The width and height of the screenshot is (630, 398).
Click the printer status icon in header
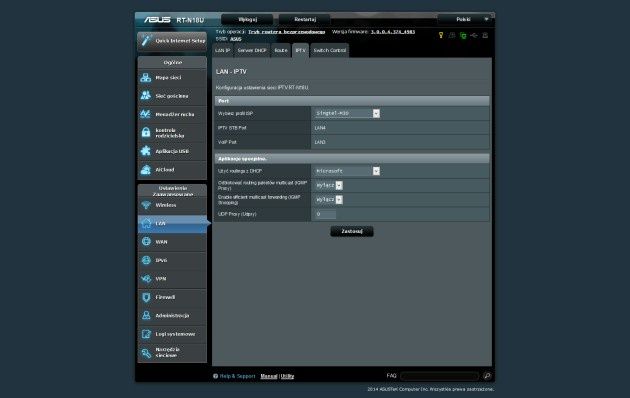point(485,35)
